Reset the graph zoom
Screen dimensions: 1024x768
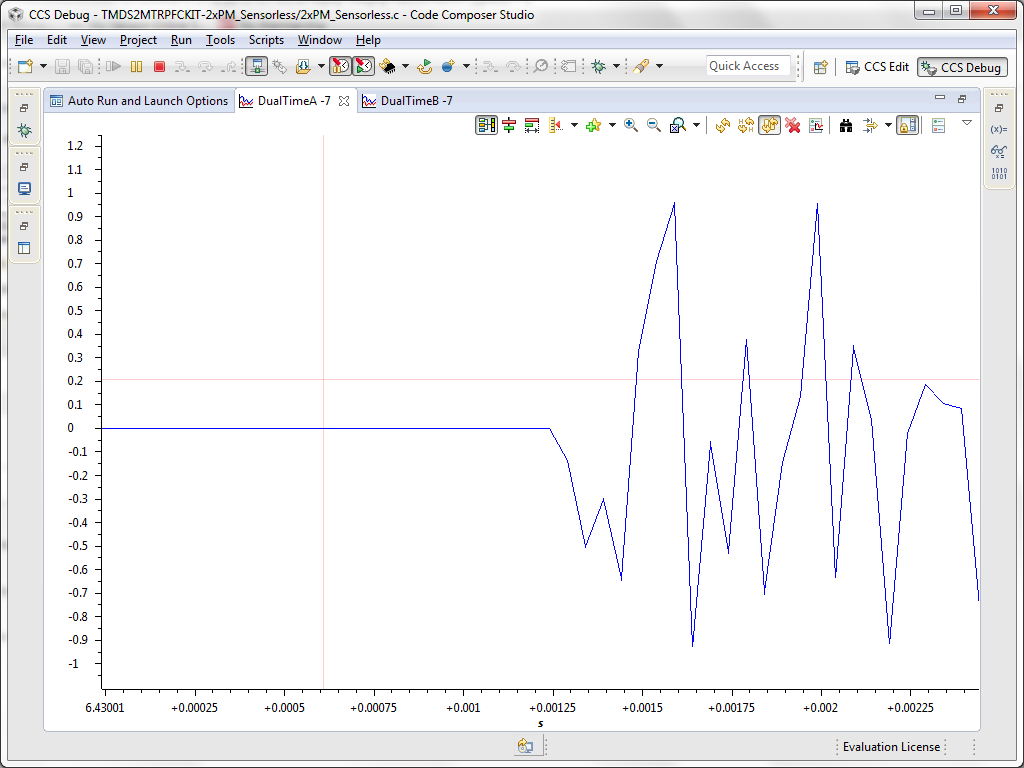[678, 125]
